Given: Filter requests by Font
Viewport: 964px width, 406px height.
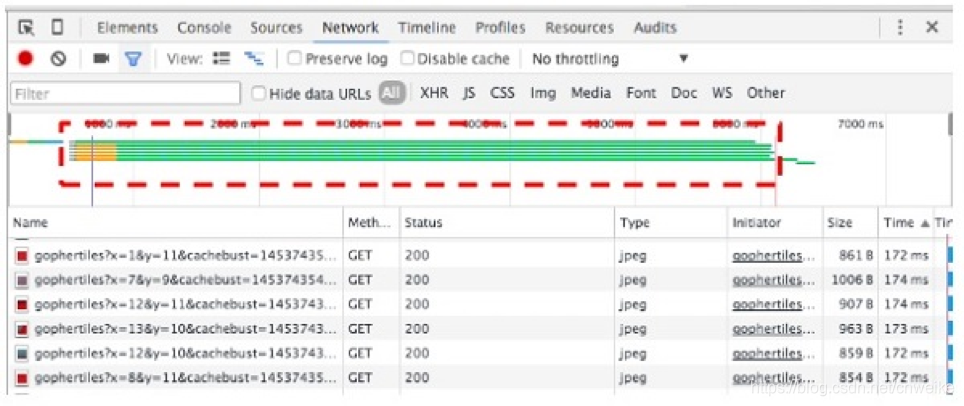Looking at the screenshot, I should click(x=641, y=93).
